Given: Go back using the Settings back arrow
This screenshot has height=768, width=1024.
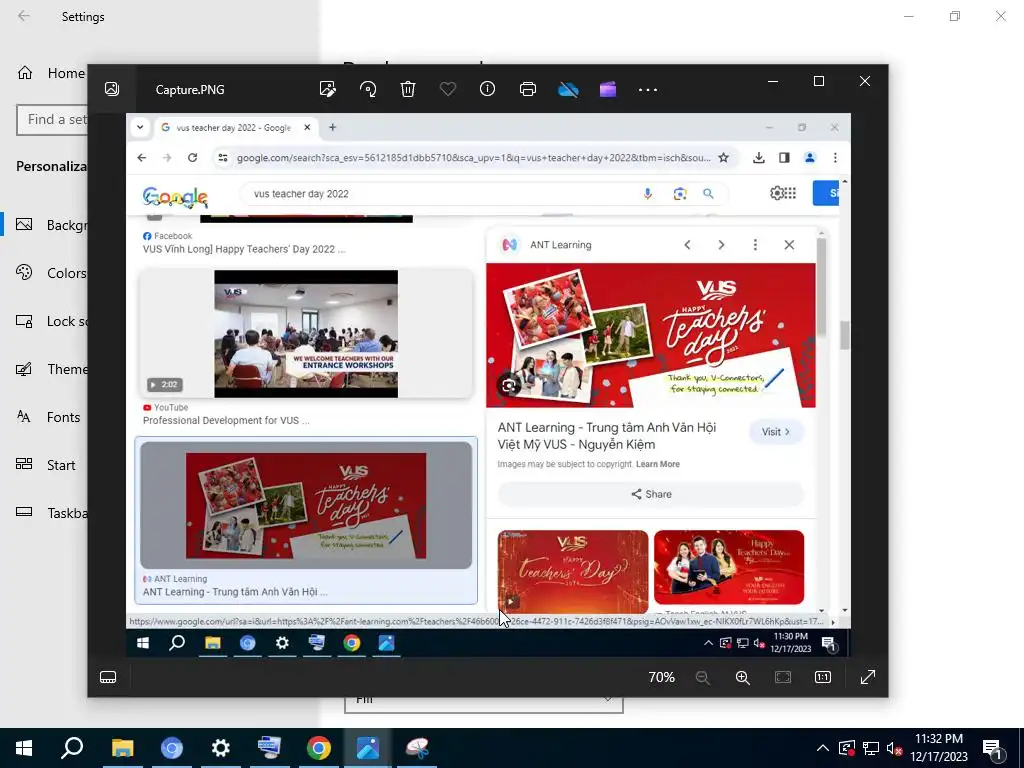Looking at the screenshot, I should click(24, 16).
